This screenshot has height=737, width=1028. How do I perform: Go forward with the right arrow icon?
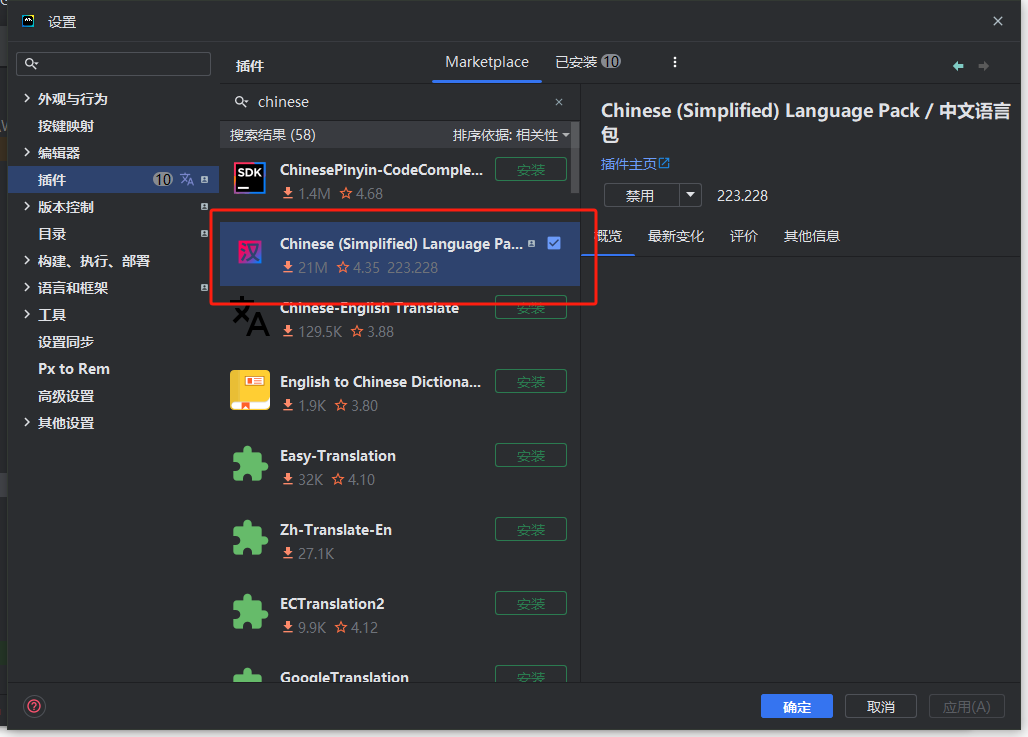(983, 66)
